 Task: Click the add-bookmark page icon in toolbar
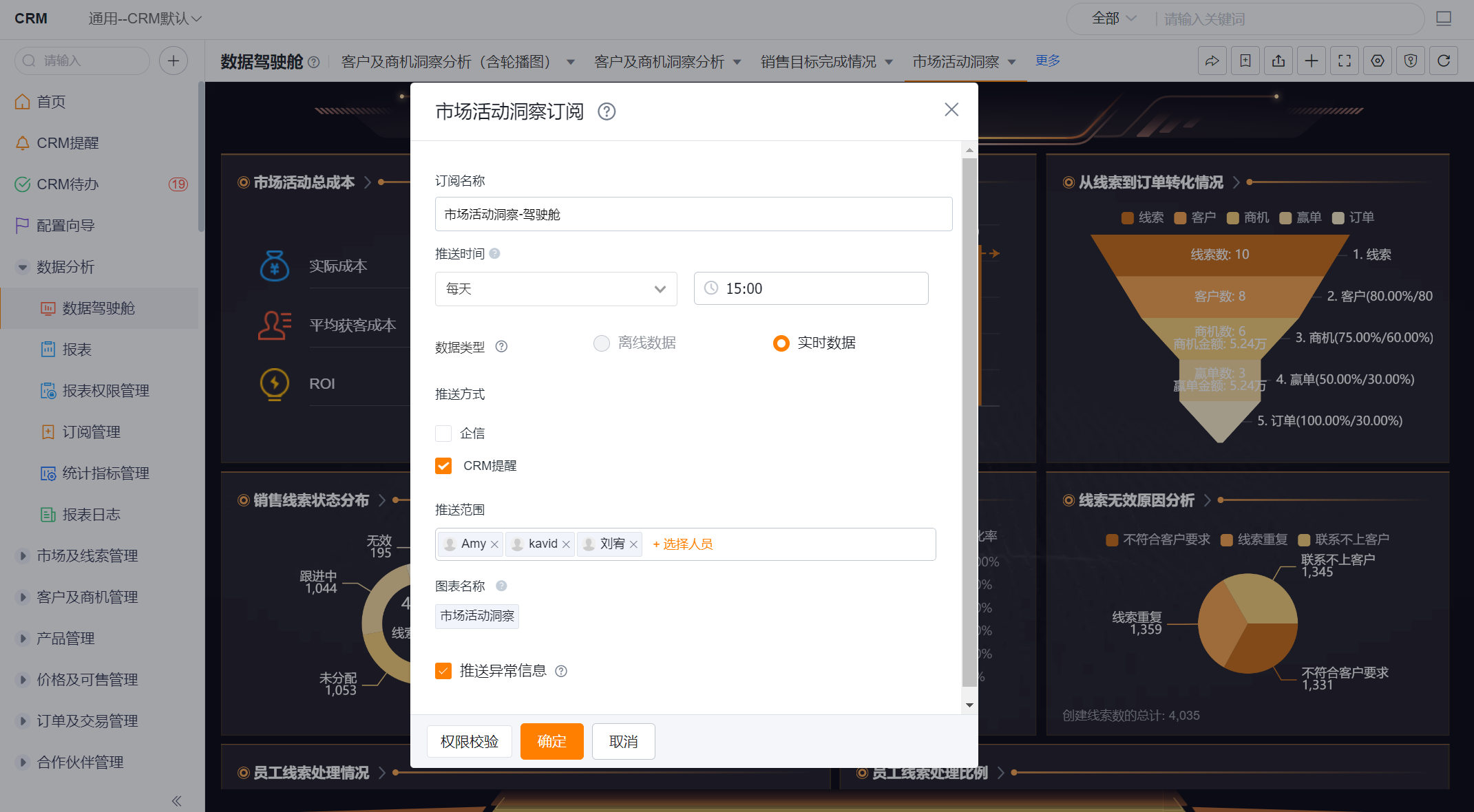[x=1245, y=61]
